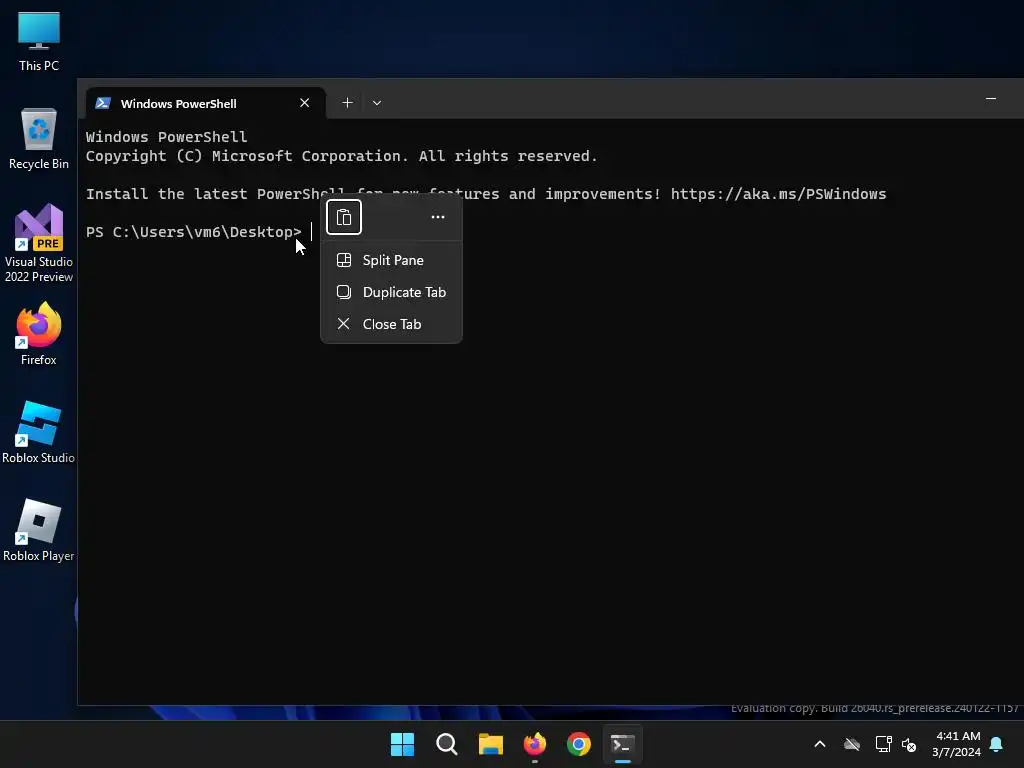Open Google Chrome from taskbar

(x=579, y=744)
